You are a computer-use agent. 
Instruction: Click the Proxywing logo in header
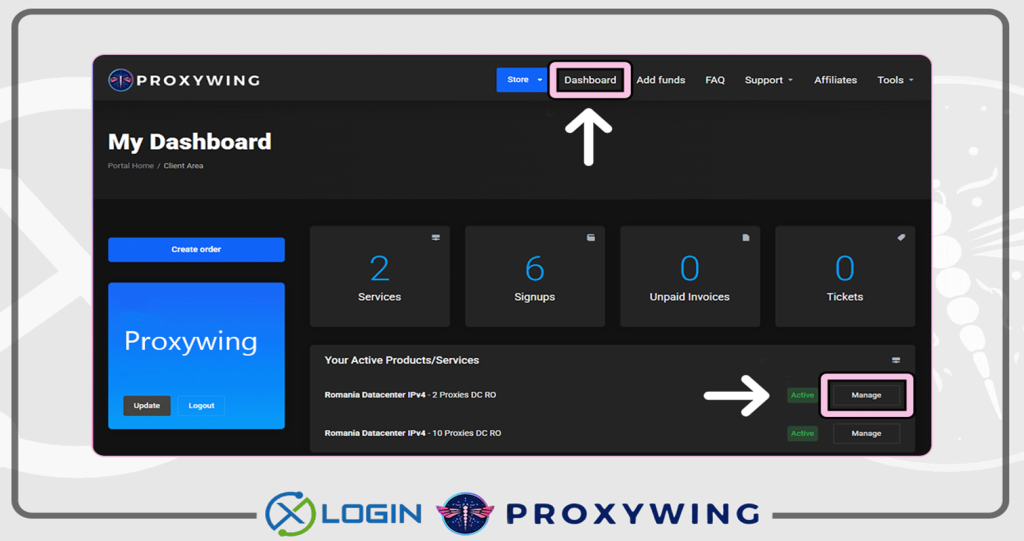pyautogui.click(x=184, y=80)
